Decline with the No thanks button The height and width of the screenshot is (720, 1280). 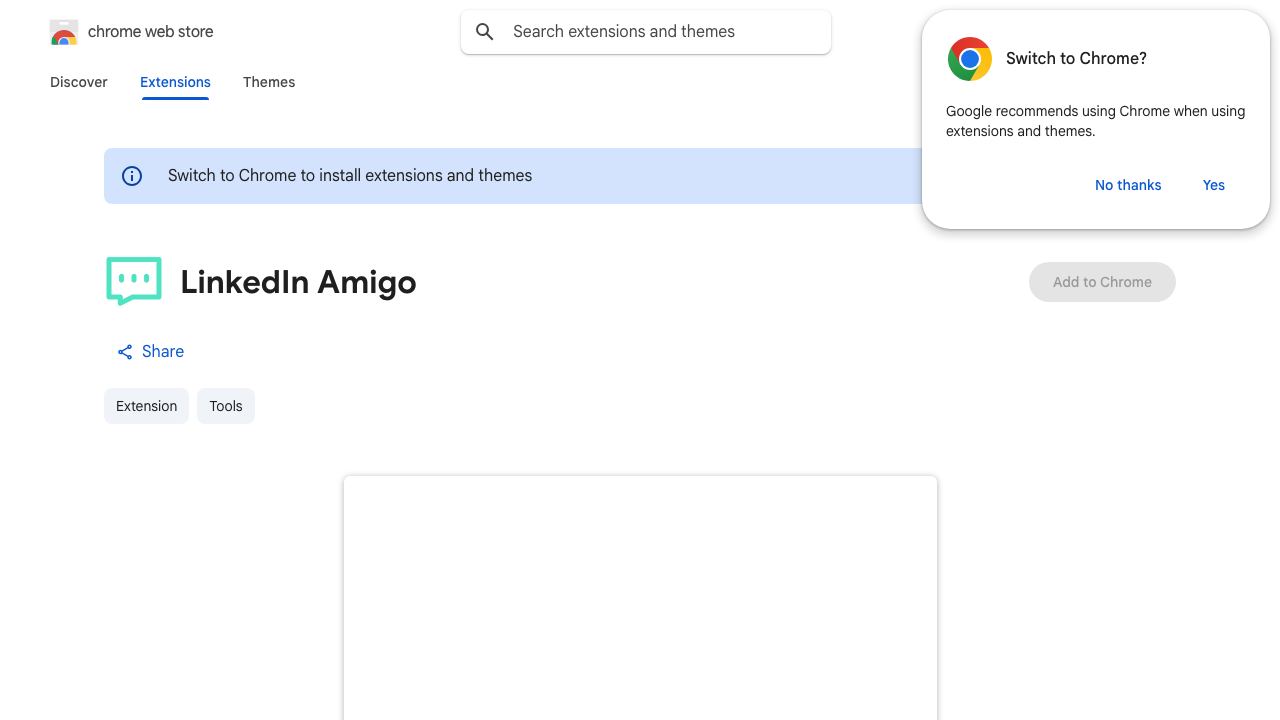pos(1128,185)
